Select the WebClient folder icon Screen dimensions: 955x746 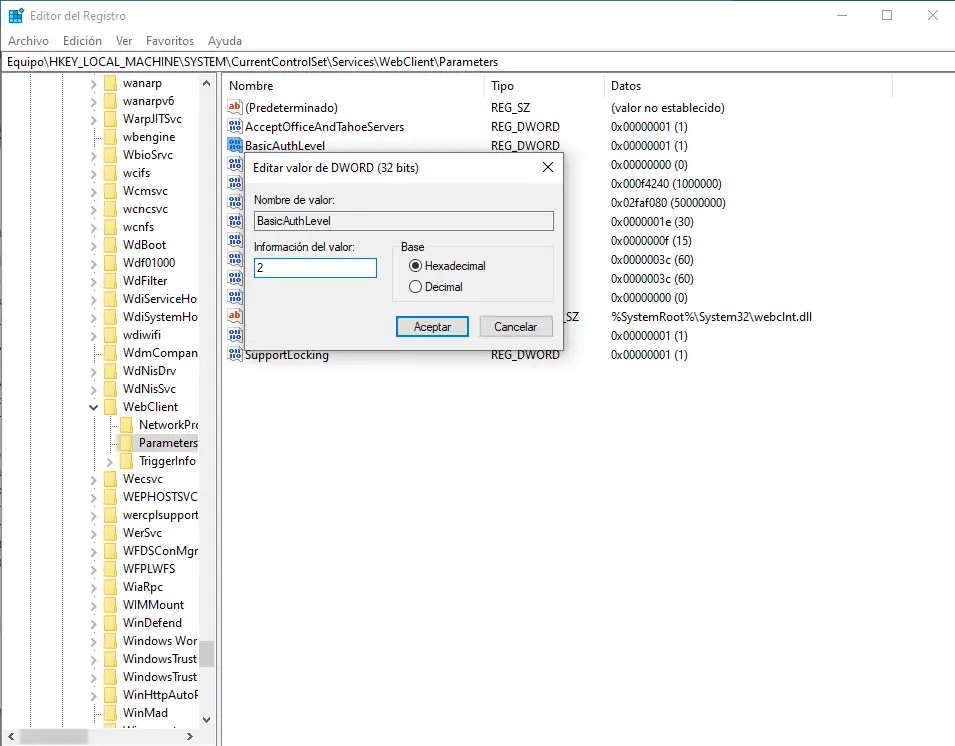pyautogui.click(x=110, y=406)
